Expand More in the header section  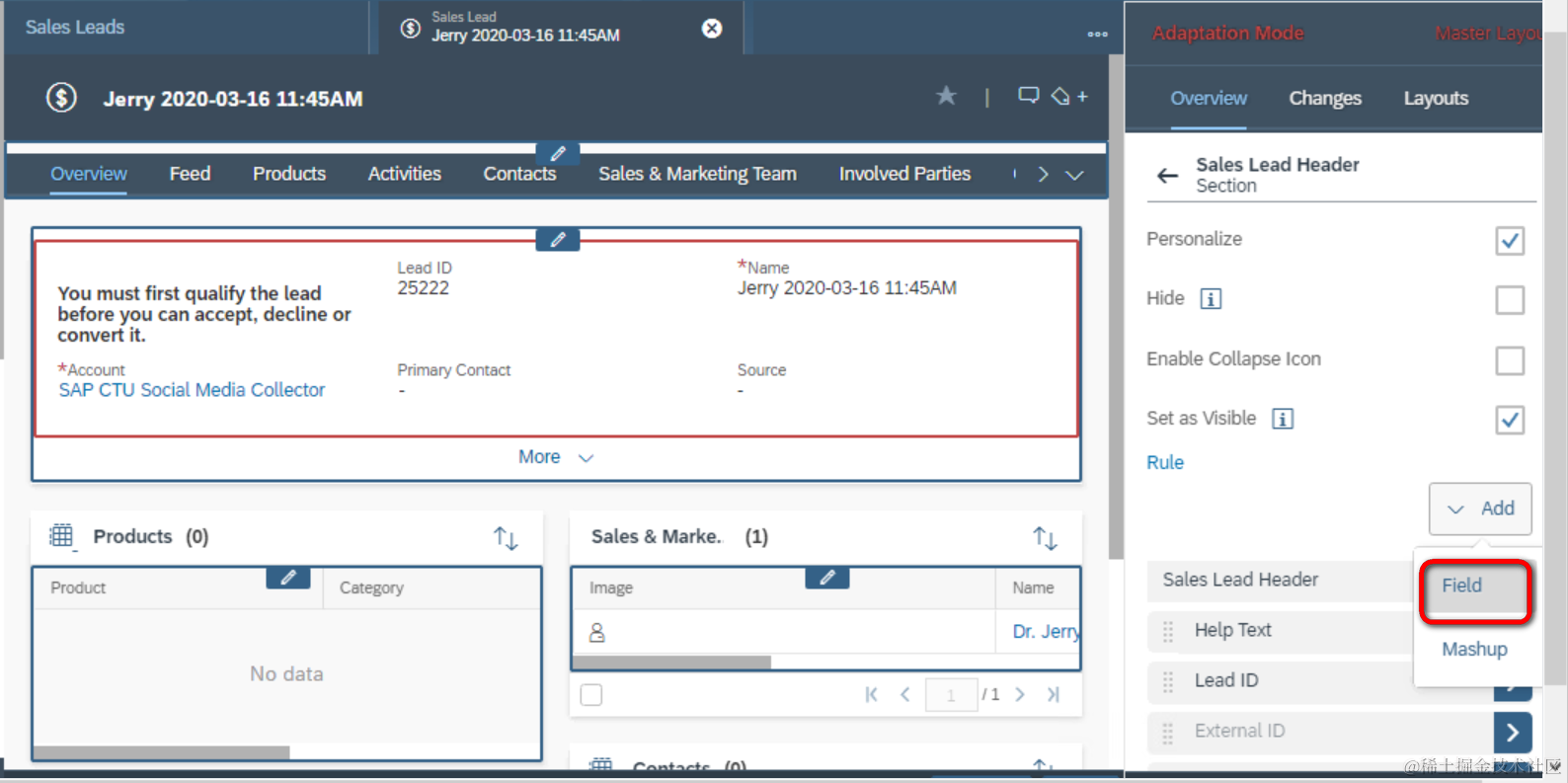pyautogui.click(x=556, y=457)
